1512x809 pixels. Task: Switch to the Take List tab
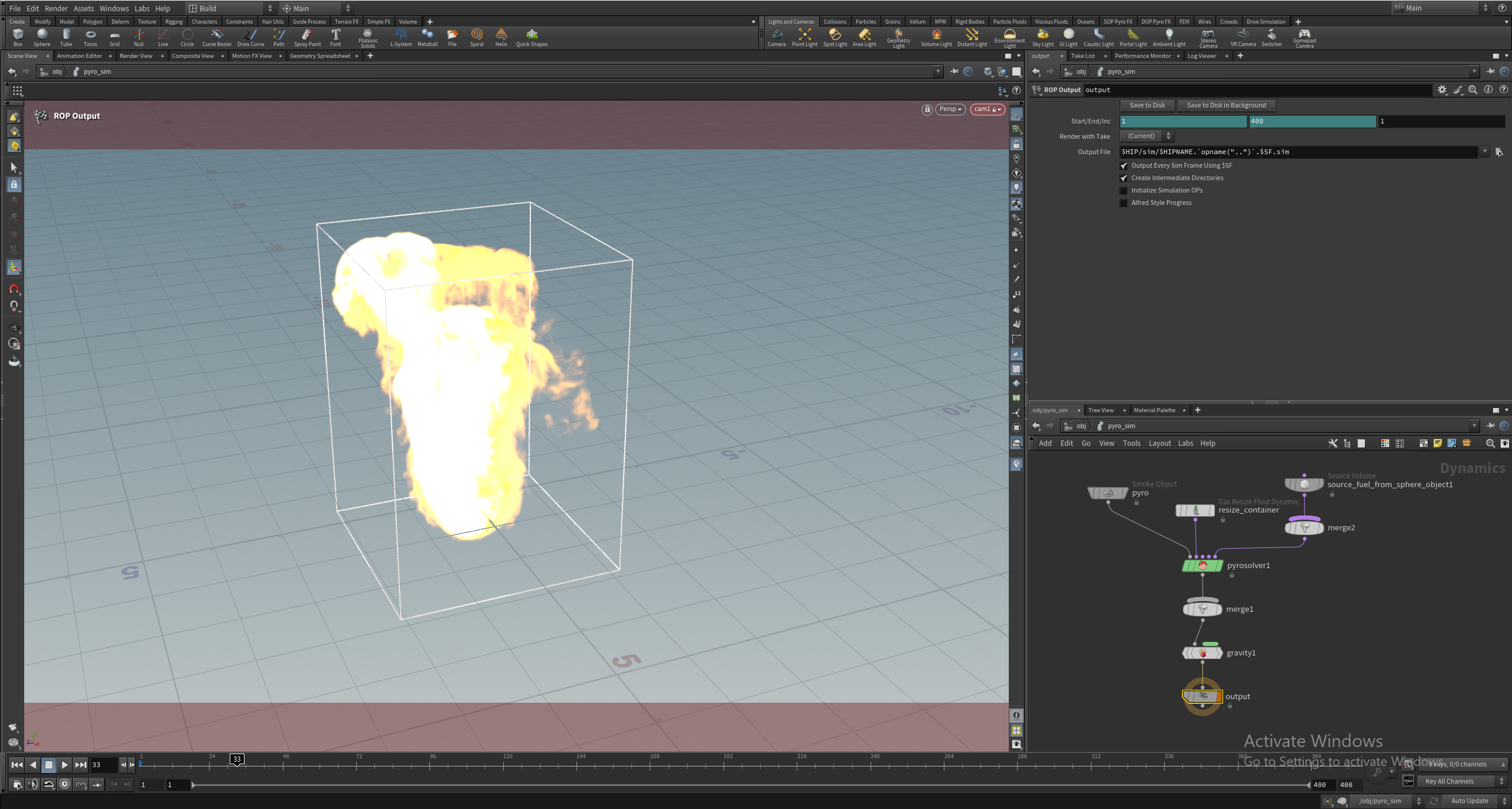click(1083, 56)
